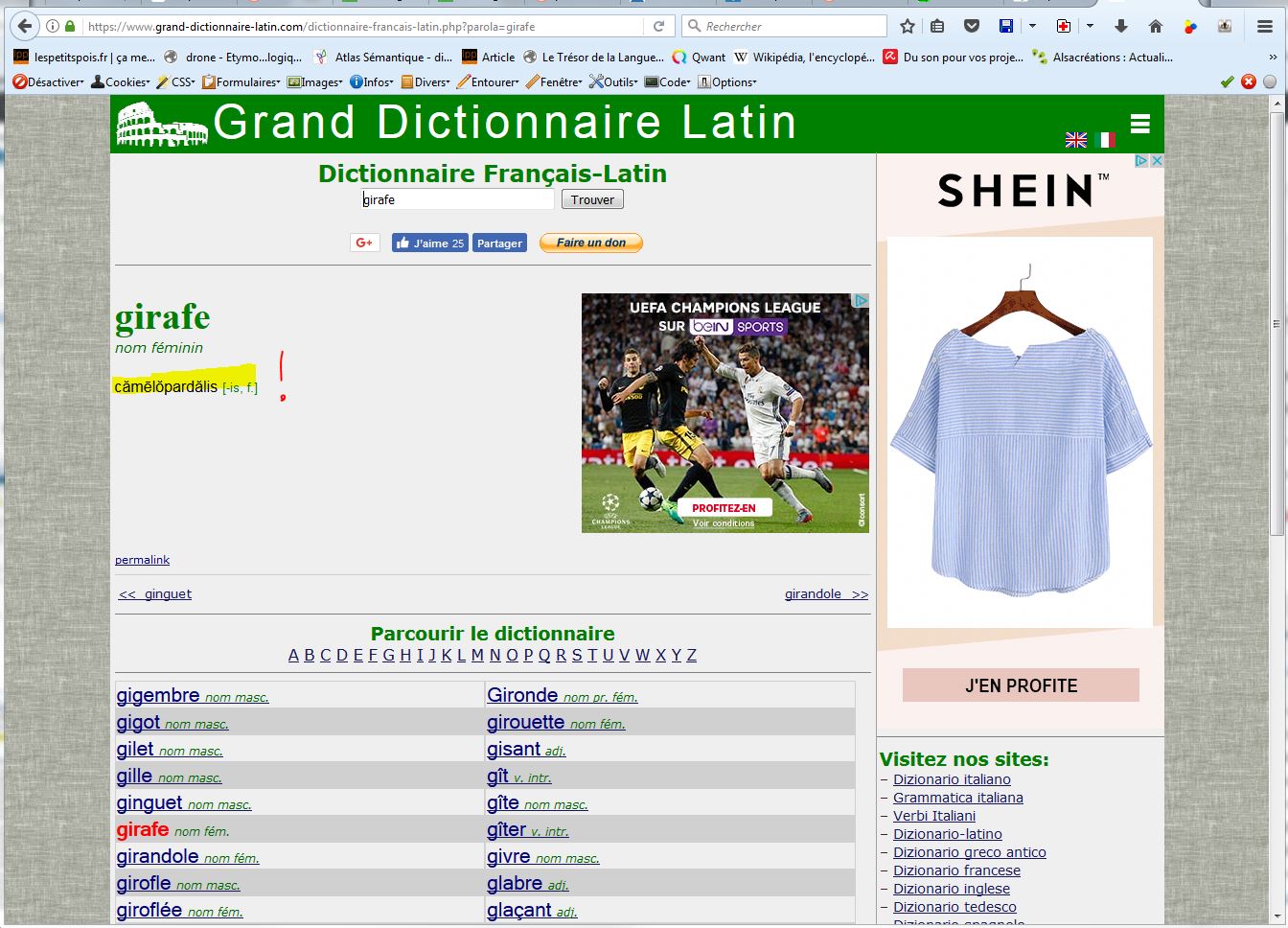
Task: Expand the Images developer toolbar dropdown
Action: [x=315, y=82]
